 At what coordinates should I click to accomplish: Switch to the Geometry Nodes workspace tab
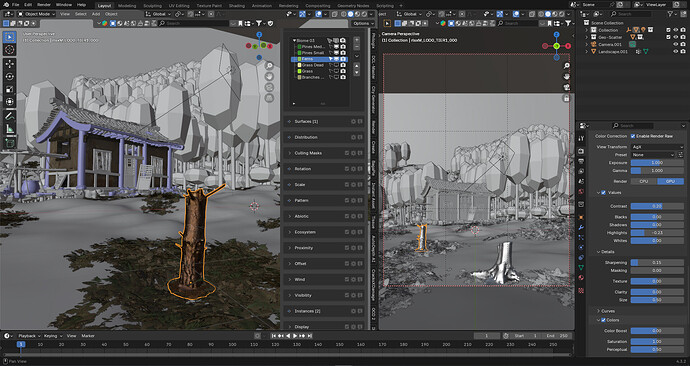(353, 6)
